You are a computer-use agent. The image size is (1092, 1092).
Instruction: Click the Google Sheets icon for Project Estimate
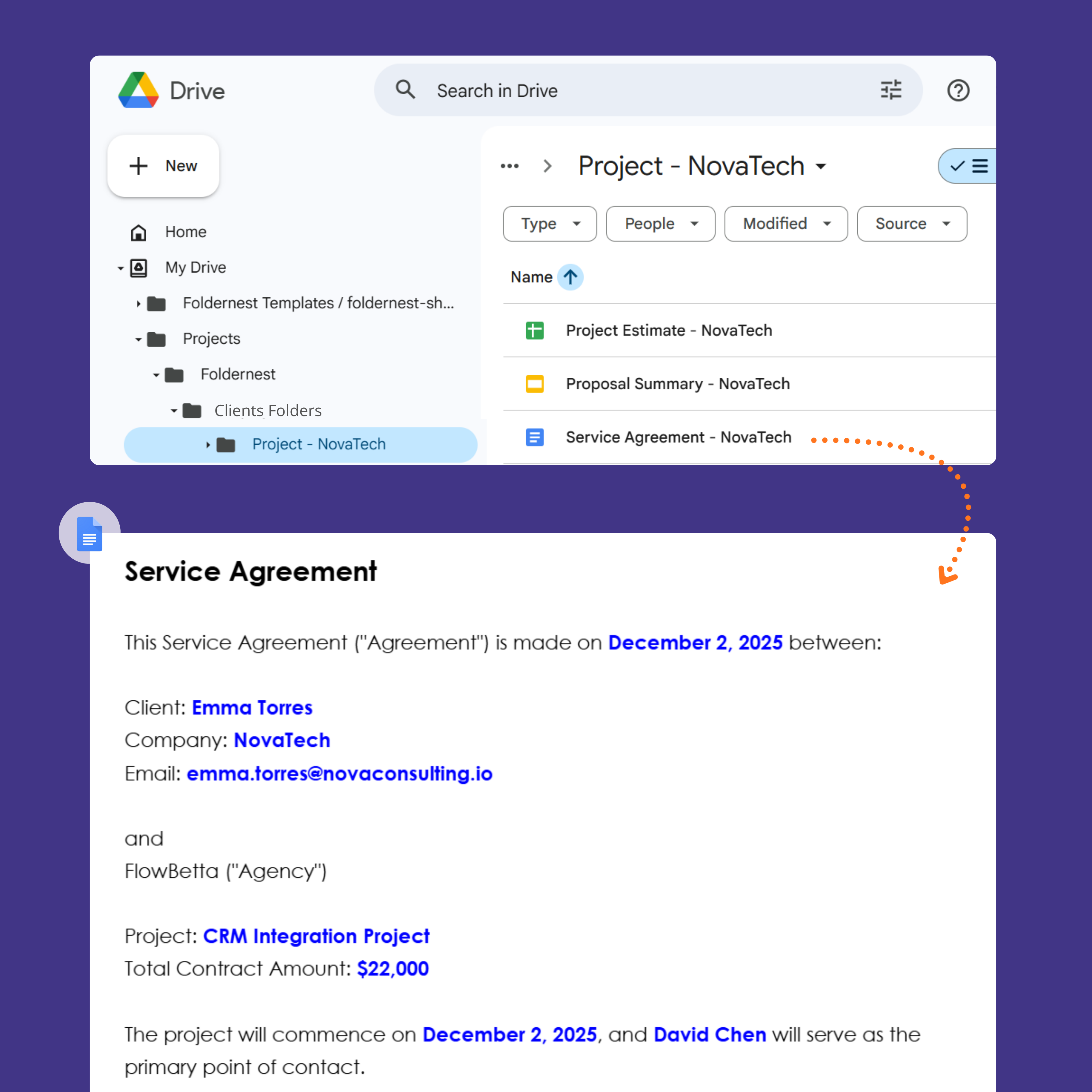(534, 330)
